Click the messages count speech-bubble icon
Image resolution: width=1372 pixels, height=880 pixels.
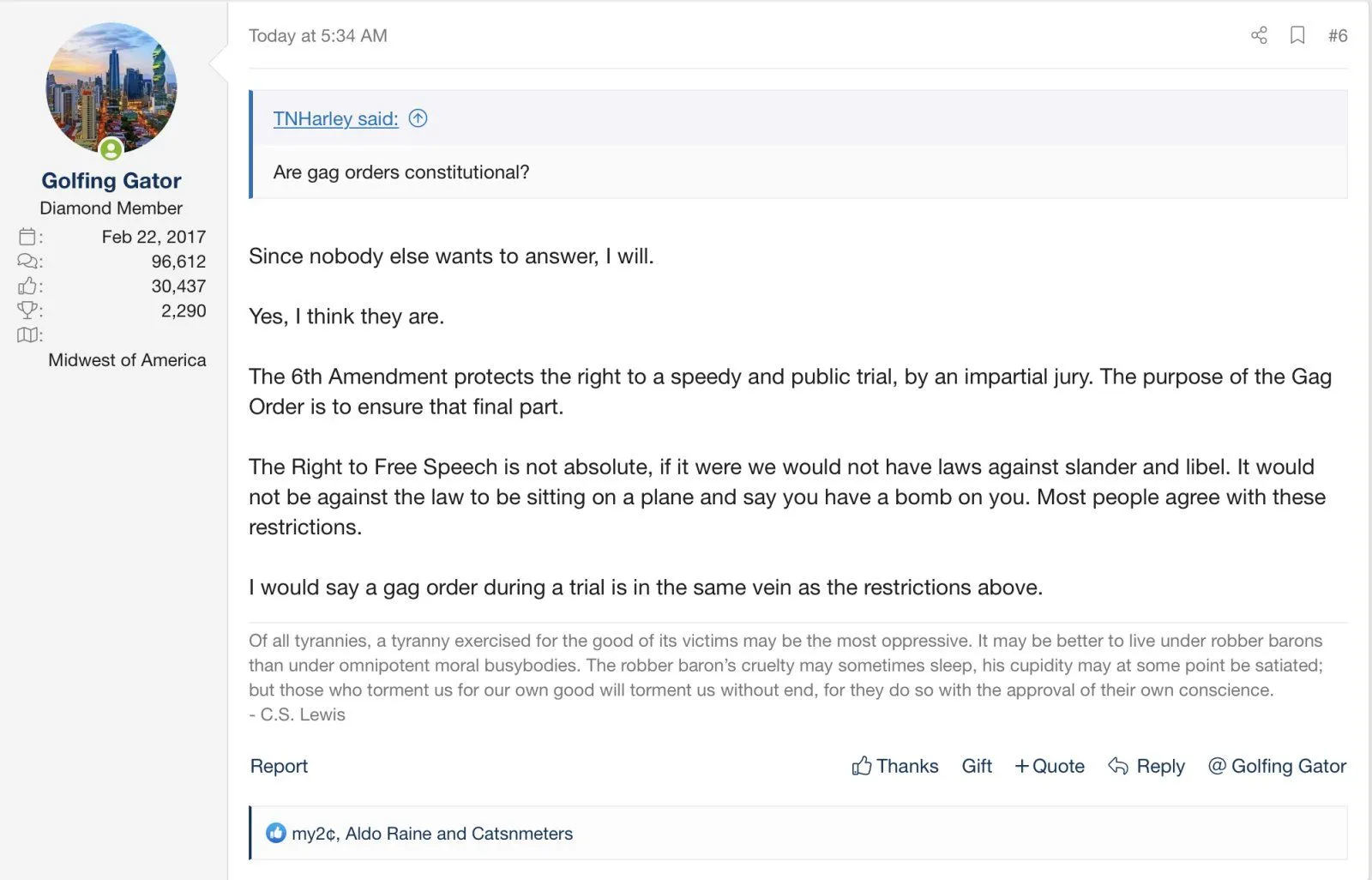coord(27,261)
